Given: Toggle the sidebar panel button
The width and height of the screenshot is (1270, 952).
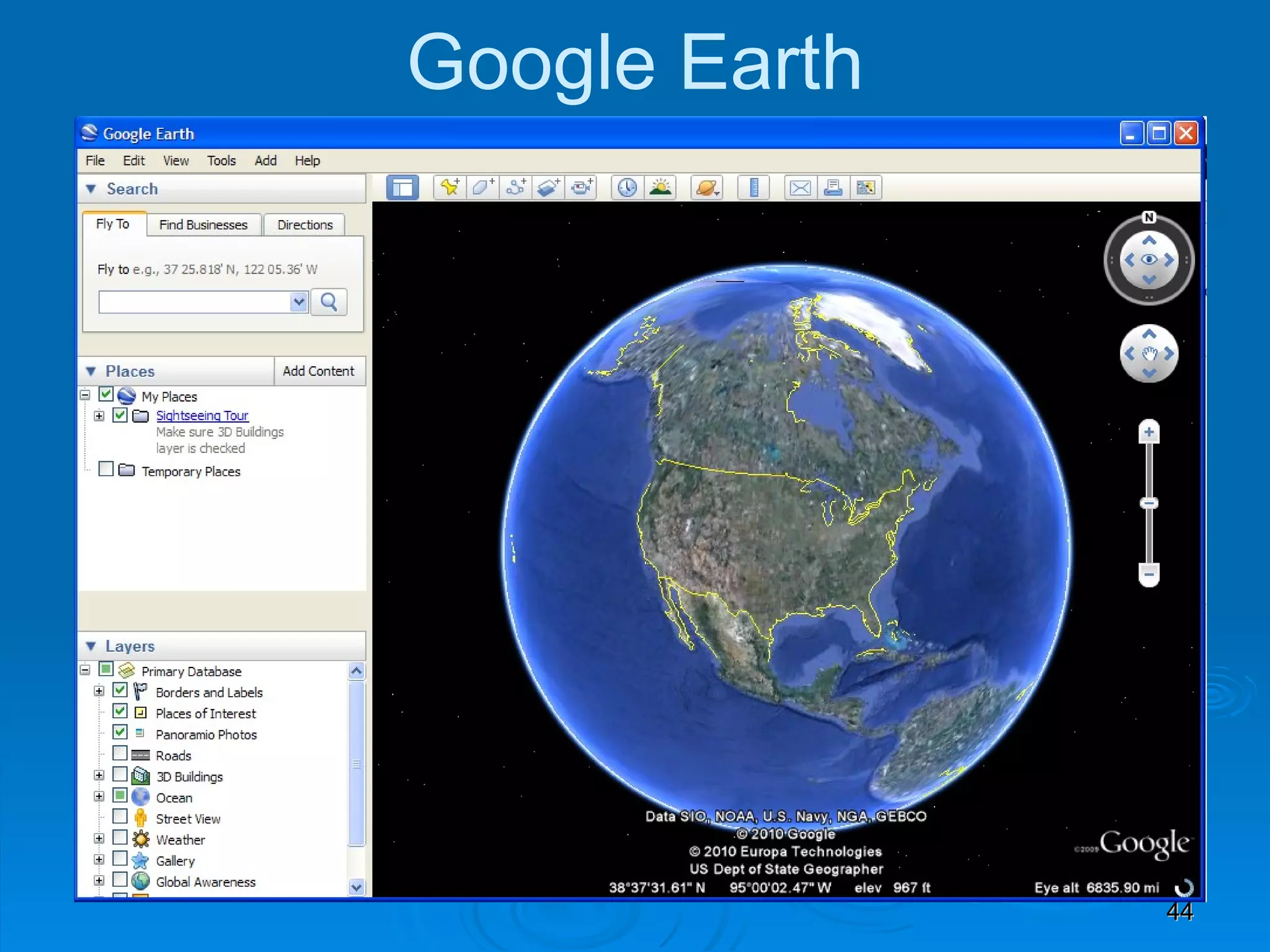Looking at the screenshot, I should pos(402,187).
